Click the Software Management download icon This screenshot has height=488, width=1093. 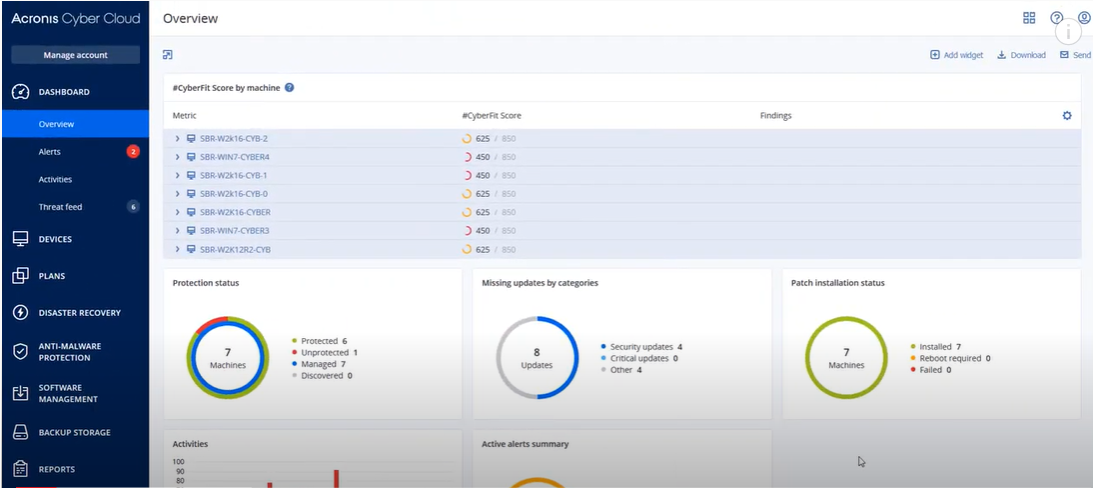(x=21, y=393)
